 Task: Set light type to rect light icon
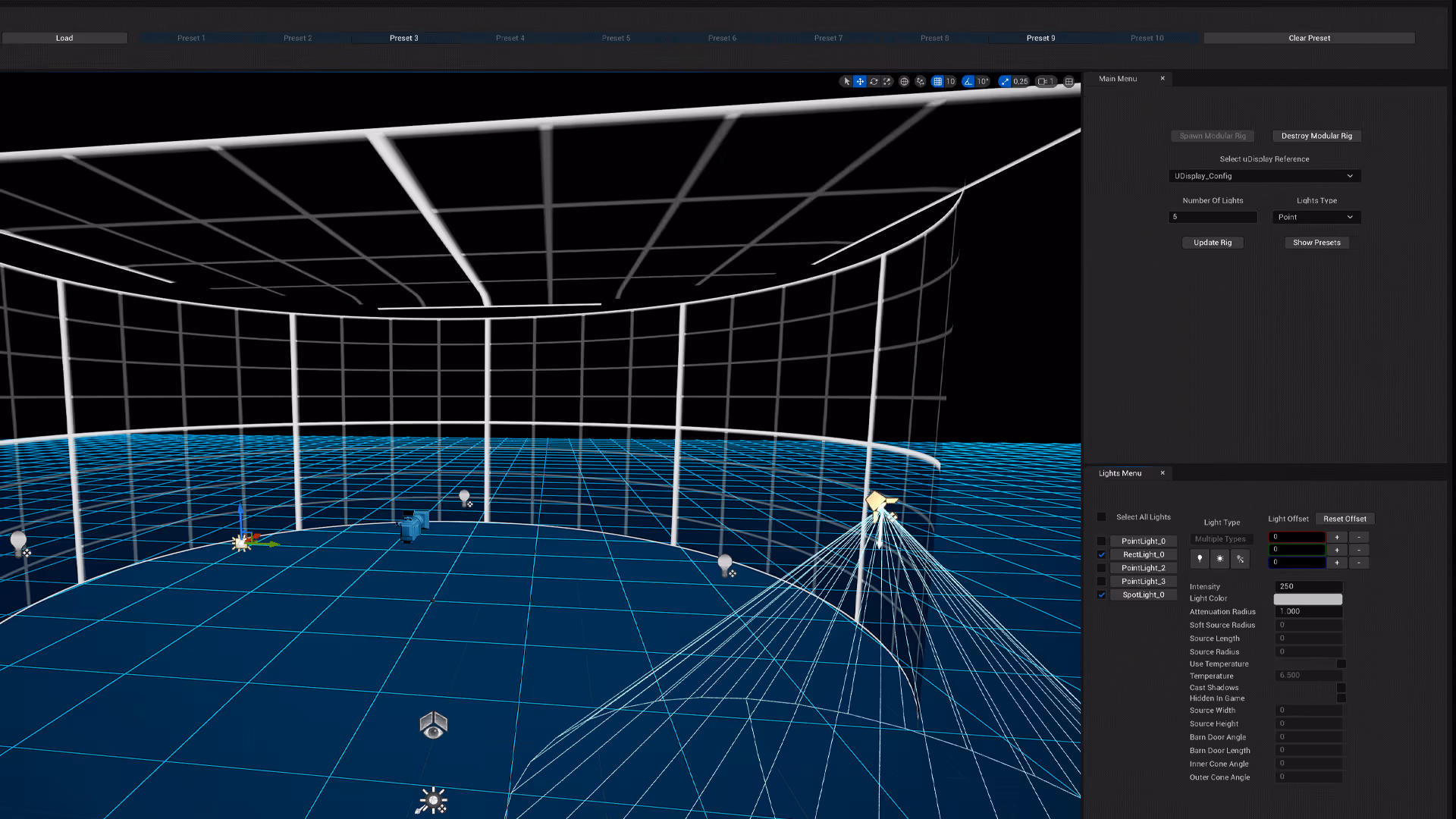point(1219,559)
